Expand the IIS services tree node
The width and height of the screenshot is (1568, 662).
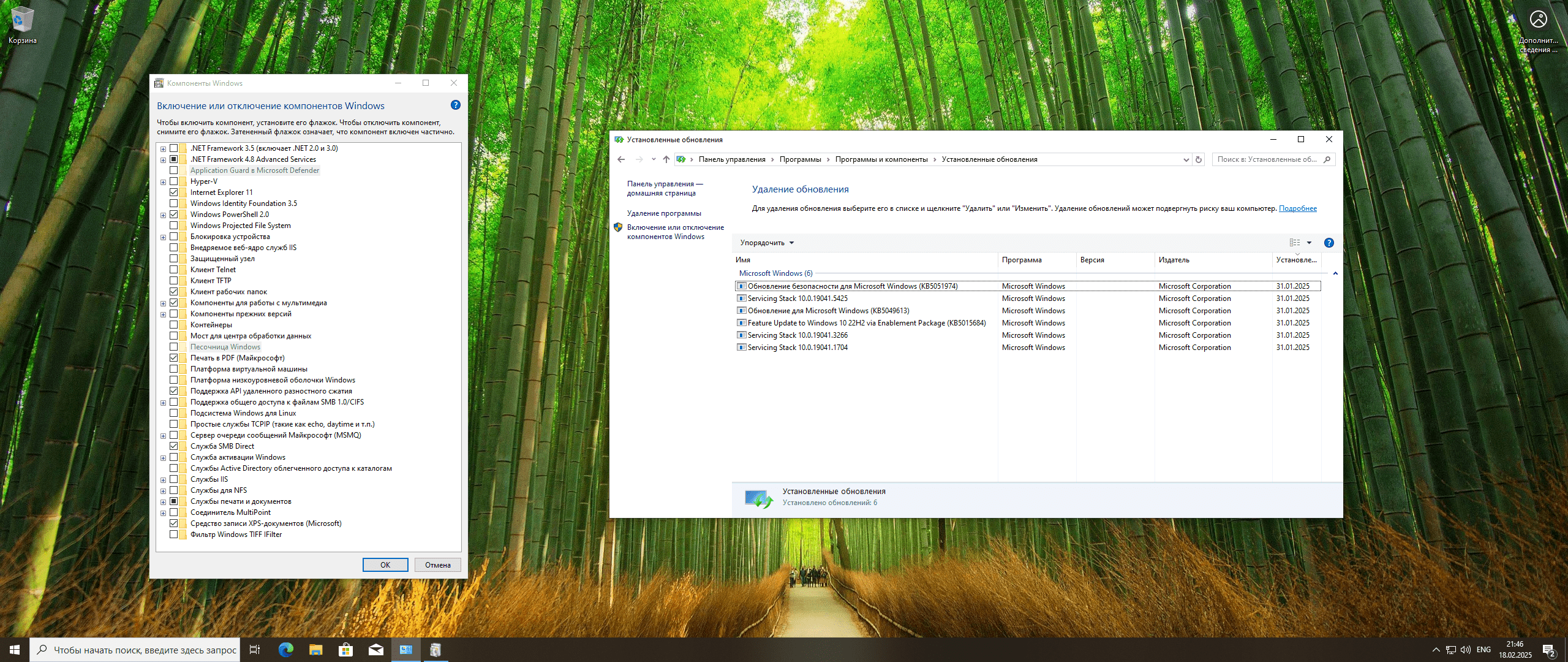click(163, 480)
